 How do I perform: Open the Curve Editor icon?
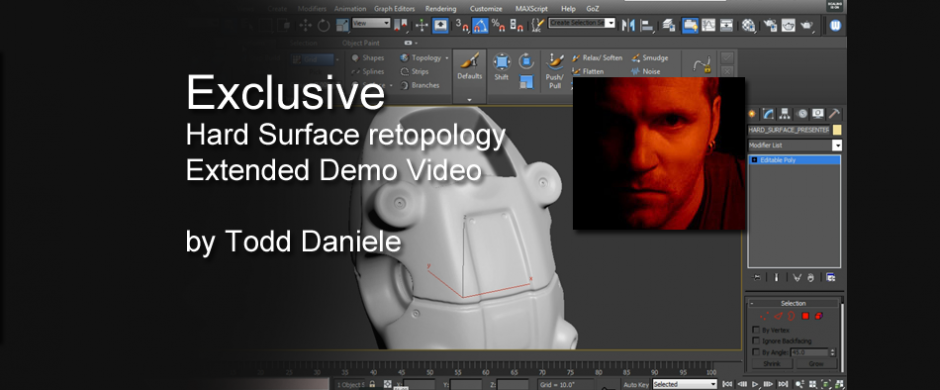click(x=709, y=25)
